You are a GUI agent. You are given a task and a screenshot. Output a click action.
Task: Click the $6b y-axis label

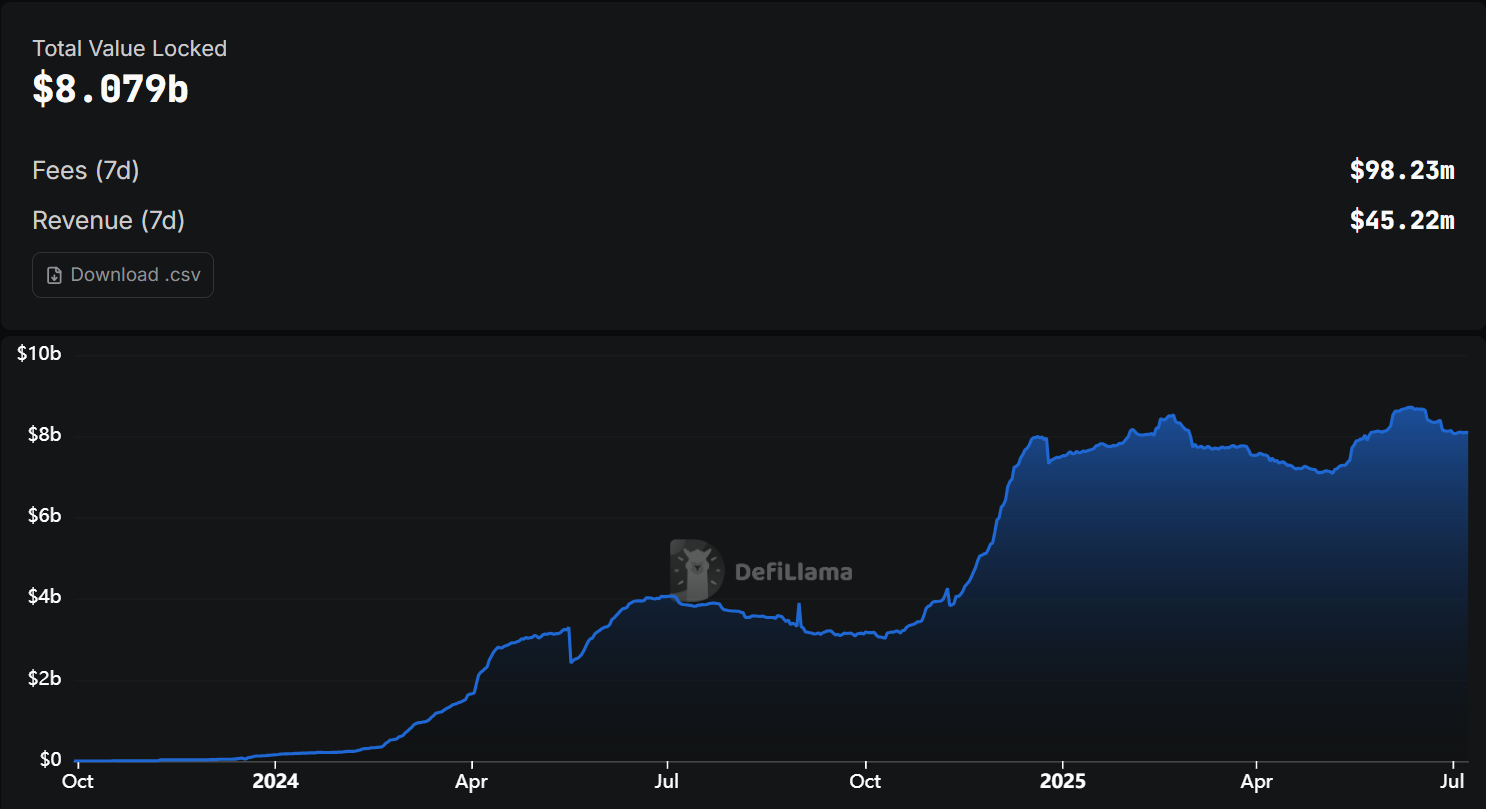point(43,516)
